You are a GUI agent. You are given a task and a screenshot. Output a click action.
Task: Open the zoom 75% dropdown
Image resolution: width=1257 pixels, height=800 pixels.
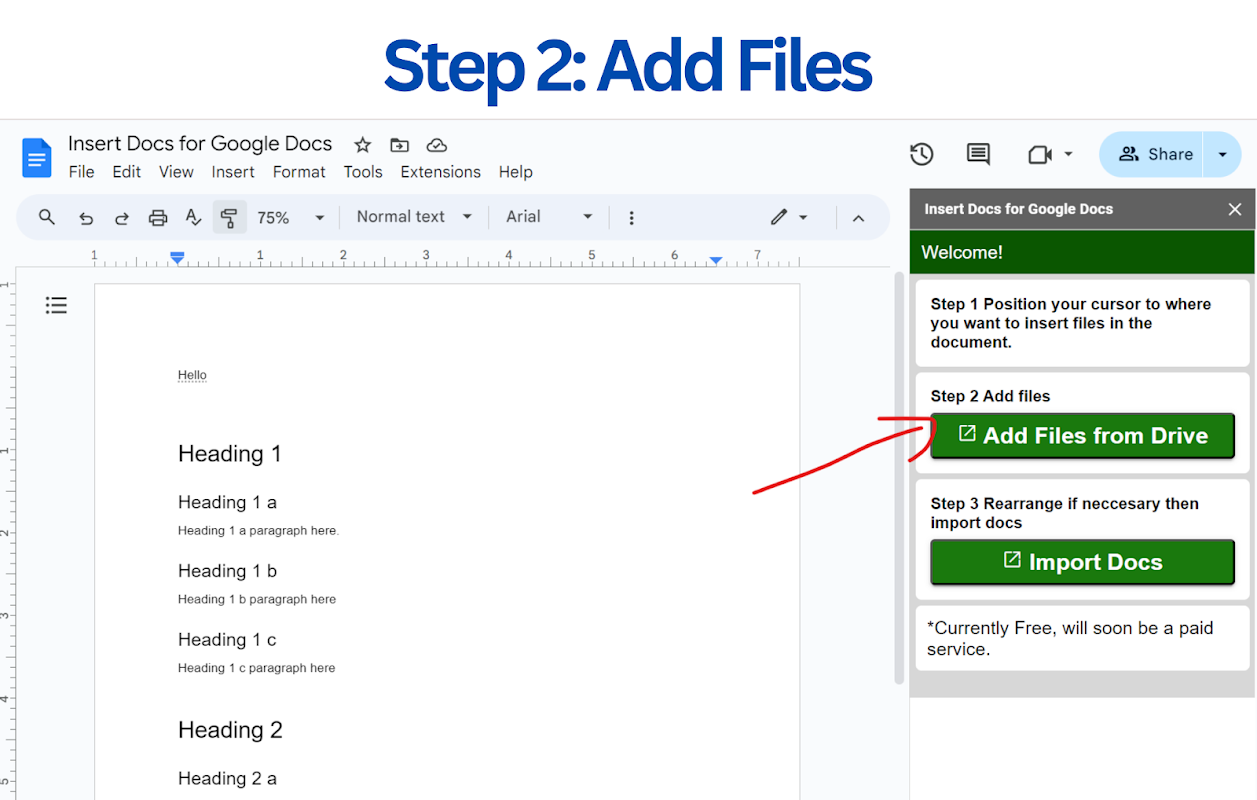[291, 217]
